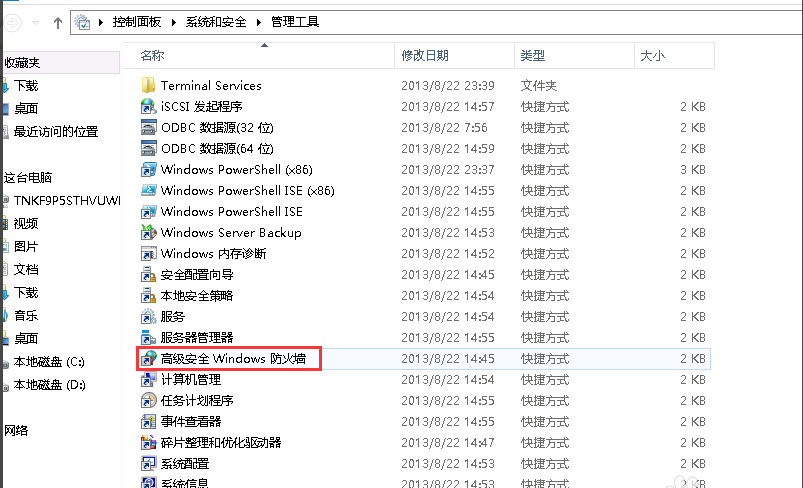The height and width of the screenshot is (488, 803).
Task: Click the Windows PowerShell (x86) icon
Action: click(148, 170)
